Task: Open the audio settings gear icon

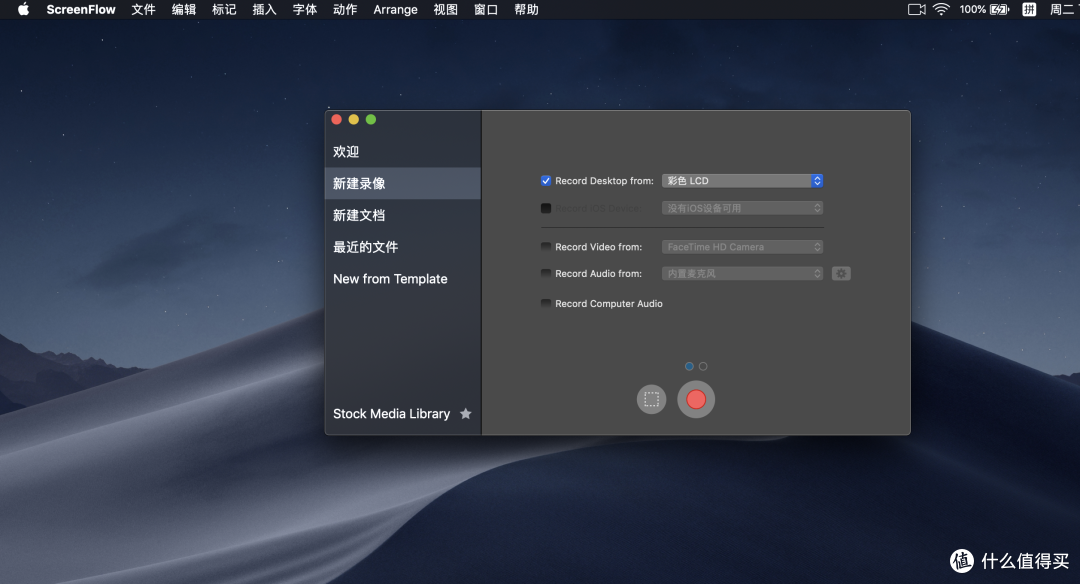Action: (841, 273)
